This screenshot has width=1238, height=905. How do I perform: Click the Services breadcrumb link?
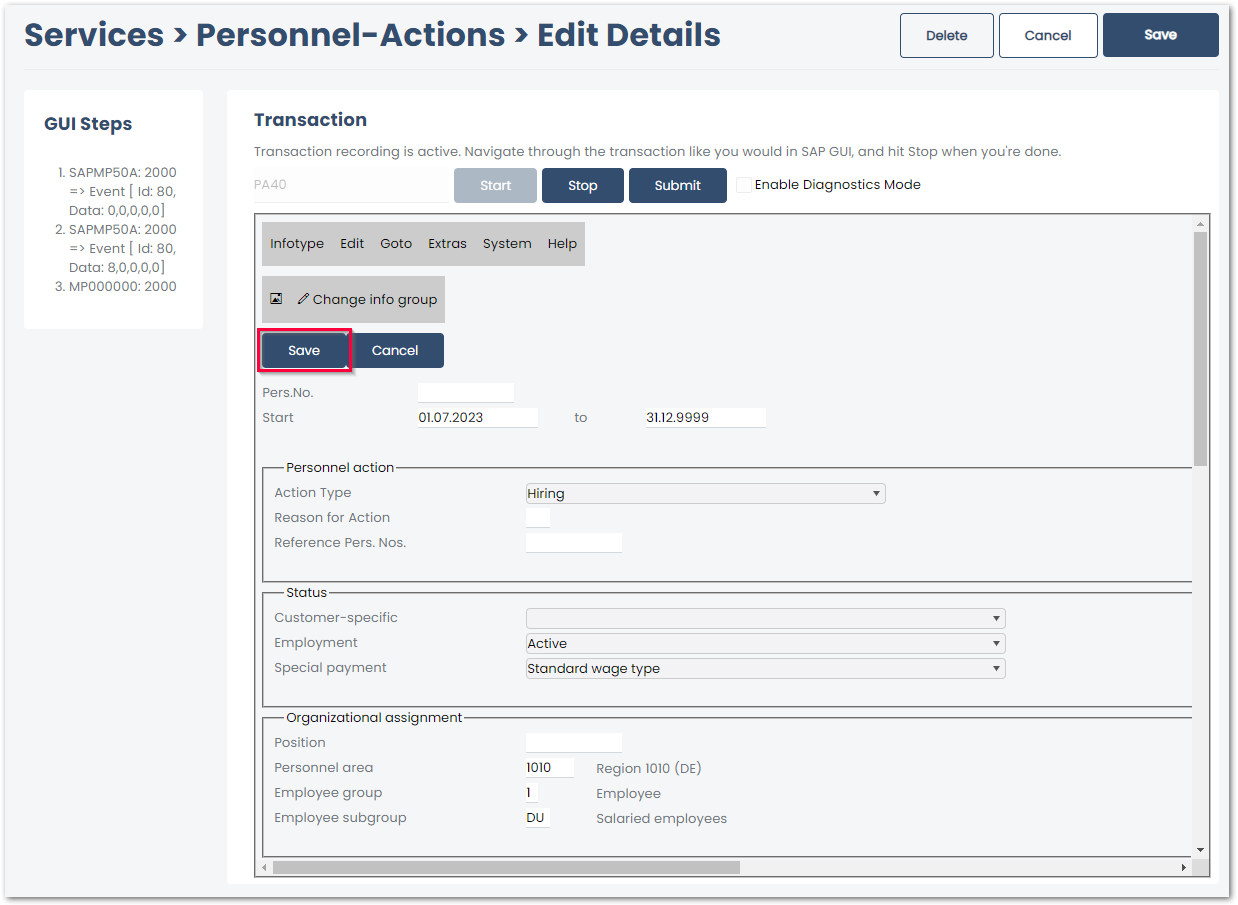coord(94,35)
